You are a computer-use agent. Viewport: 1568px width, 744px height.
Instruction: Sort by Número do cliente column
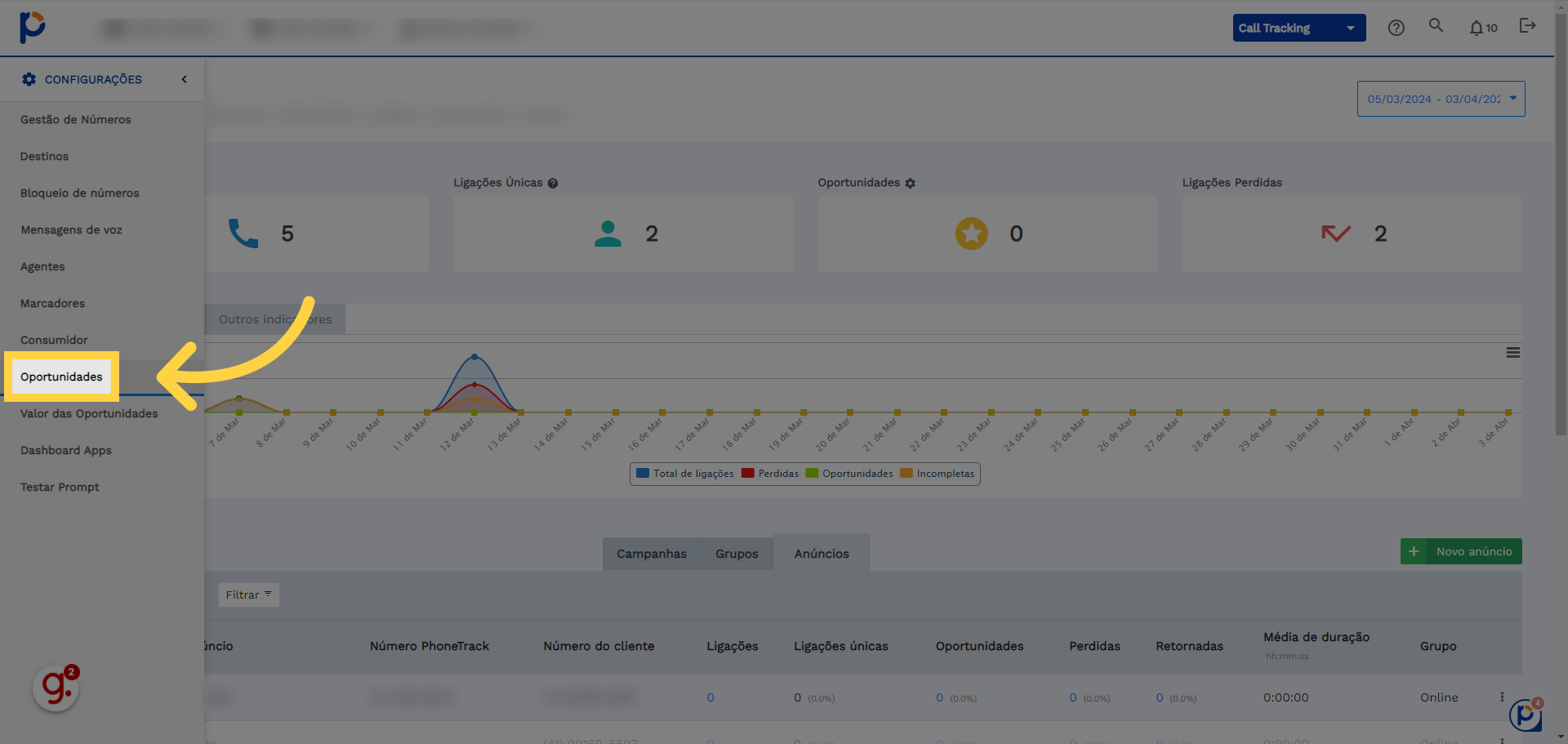pyautogui.click(x=599, y=646)
